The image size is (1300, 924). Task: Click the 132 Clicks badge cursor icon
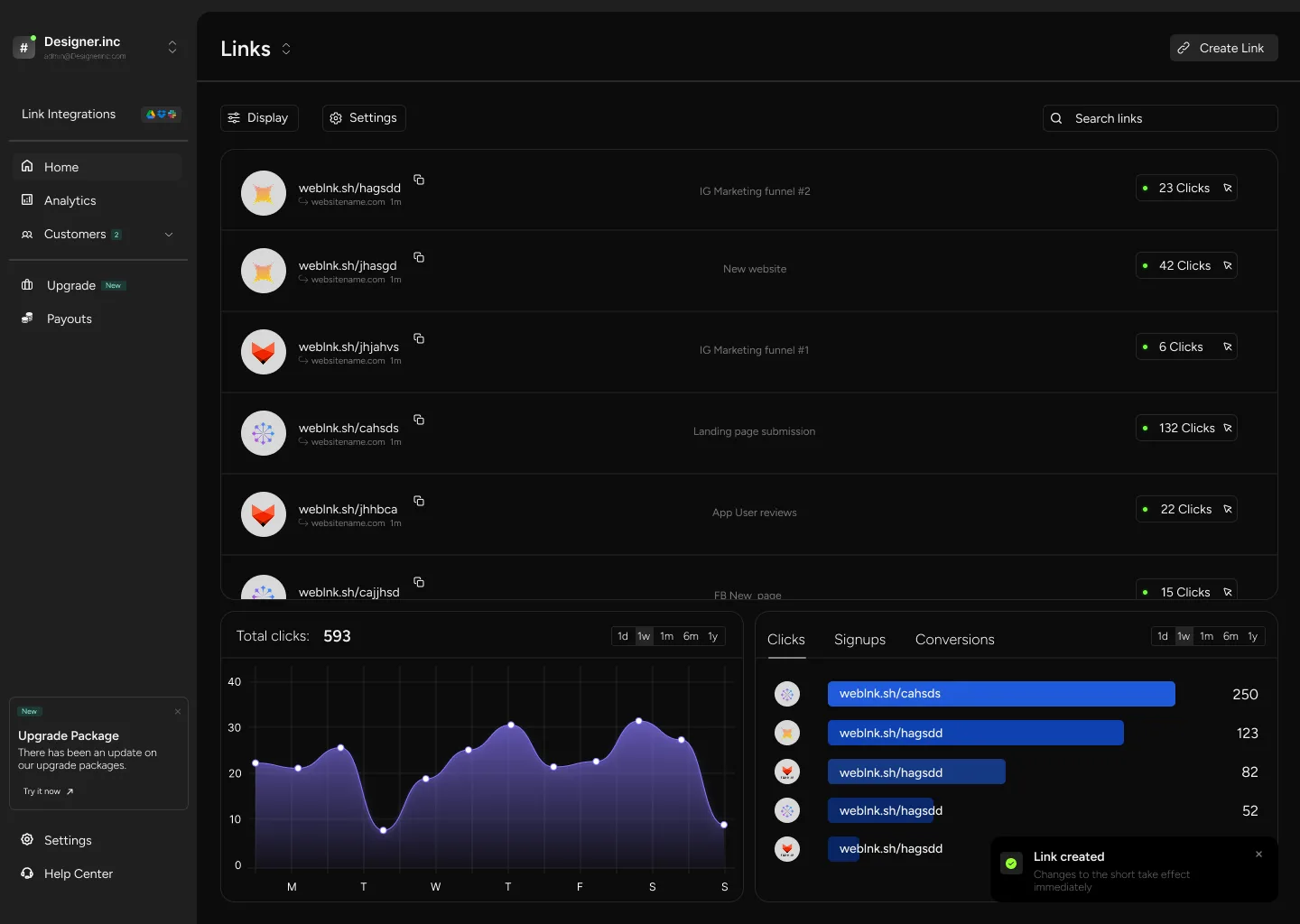[1228, 428]
